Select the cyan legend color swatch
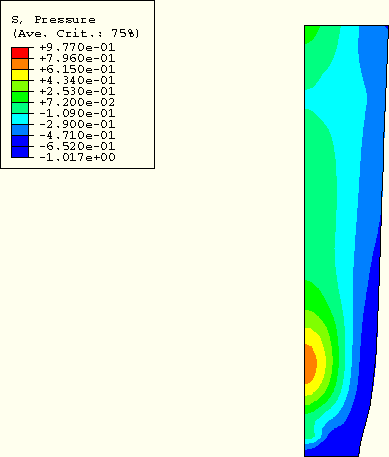Viewport: 389px width, 457px height. pos(20,119)
